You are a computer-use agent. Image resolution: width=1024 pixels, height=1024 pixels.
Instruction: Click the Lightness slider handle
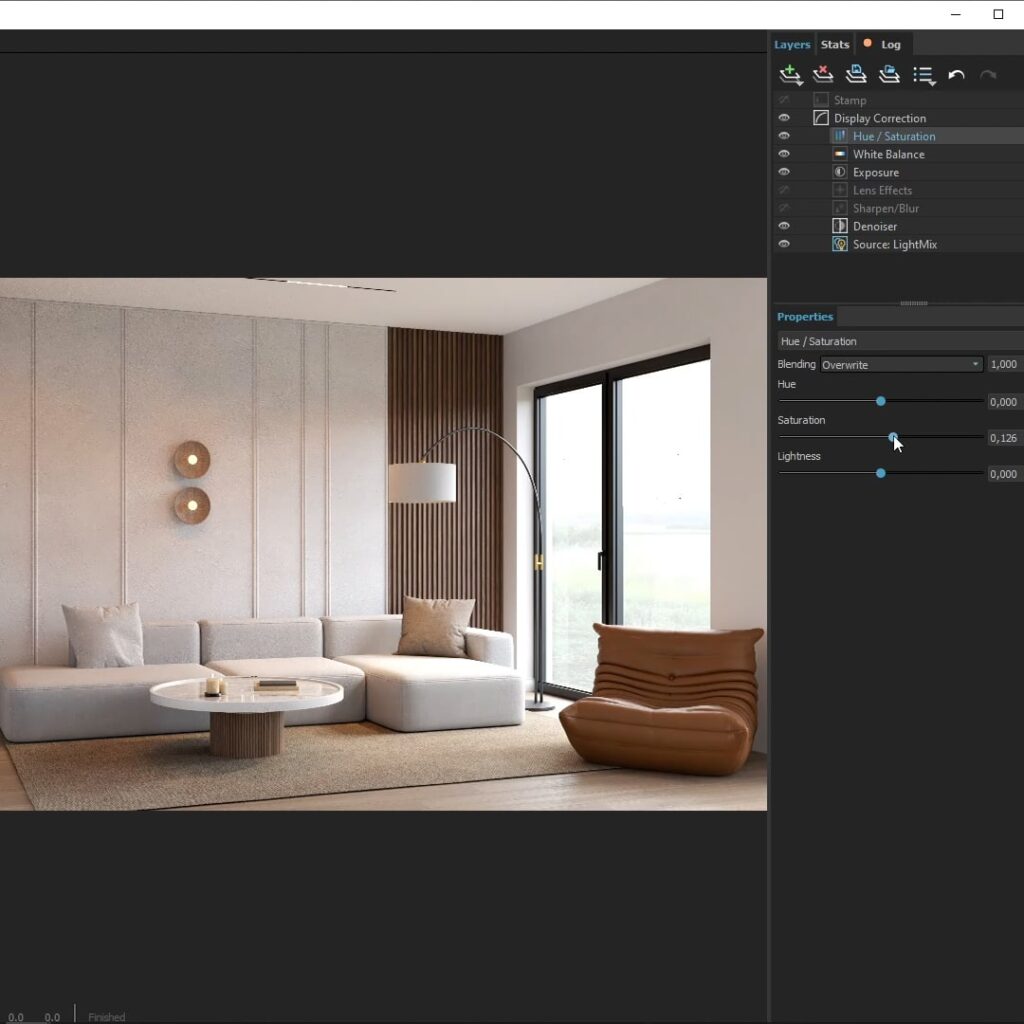click(881, 473)
